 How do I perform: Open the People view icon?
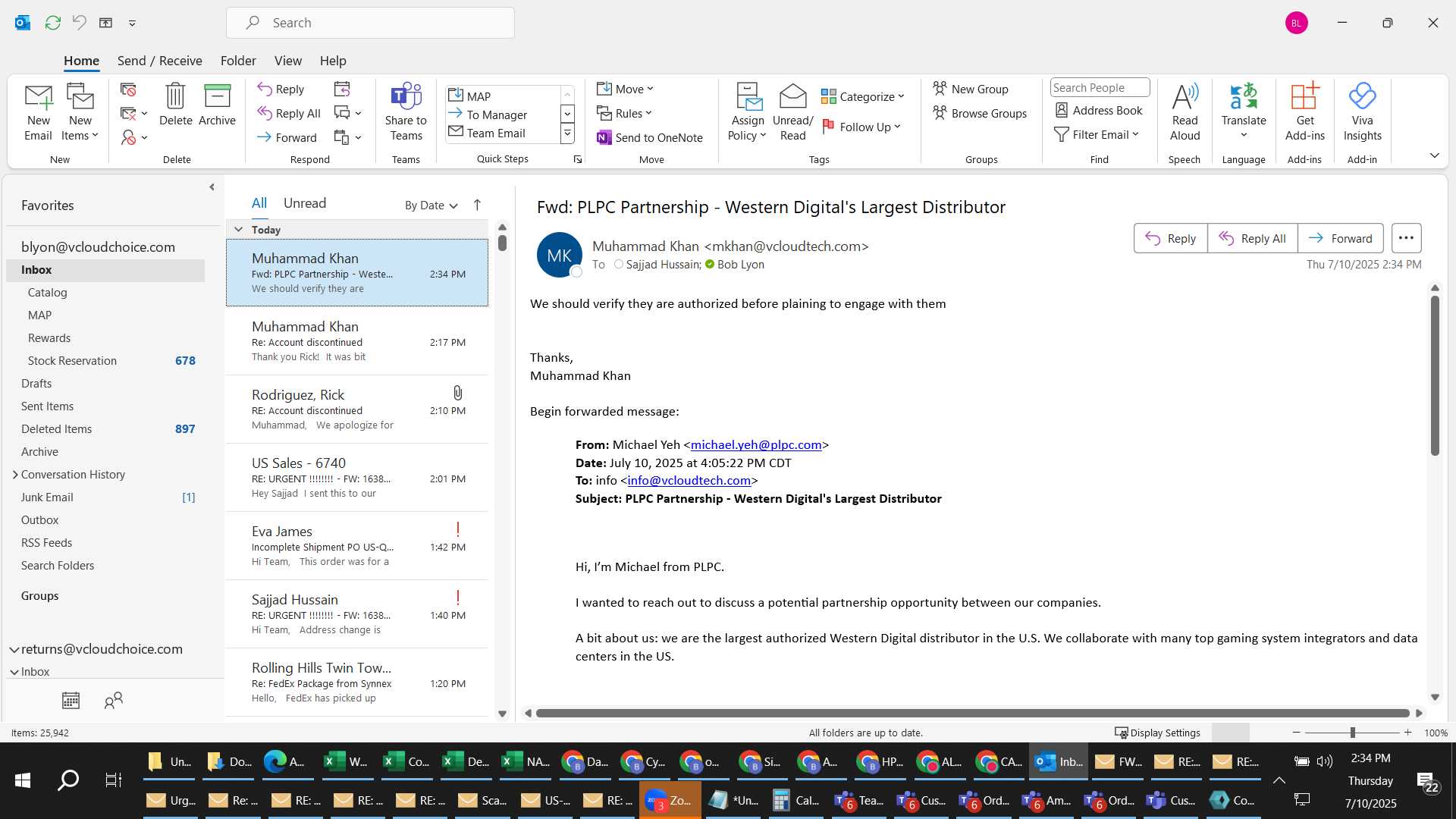pyautogui.click(x=113, y=700)
